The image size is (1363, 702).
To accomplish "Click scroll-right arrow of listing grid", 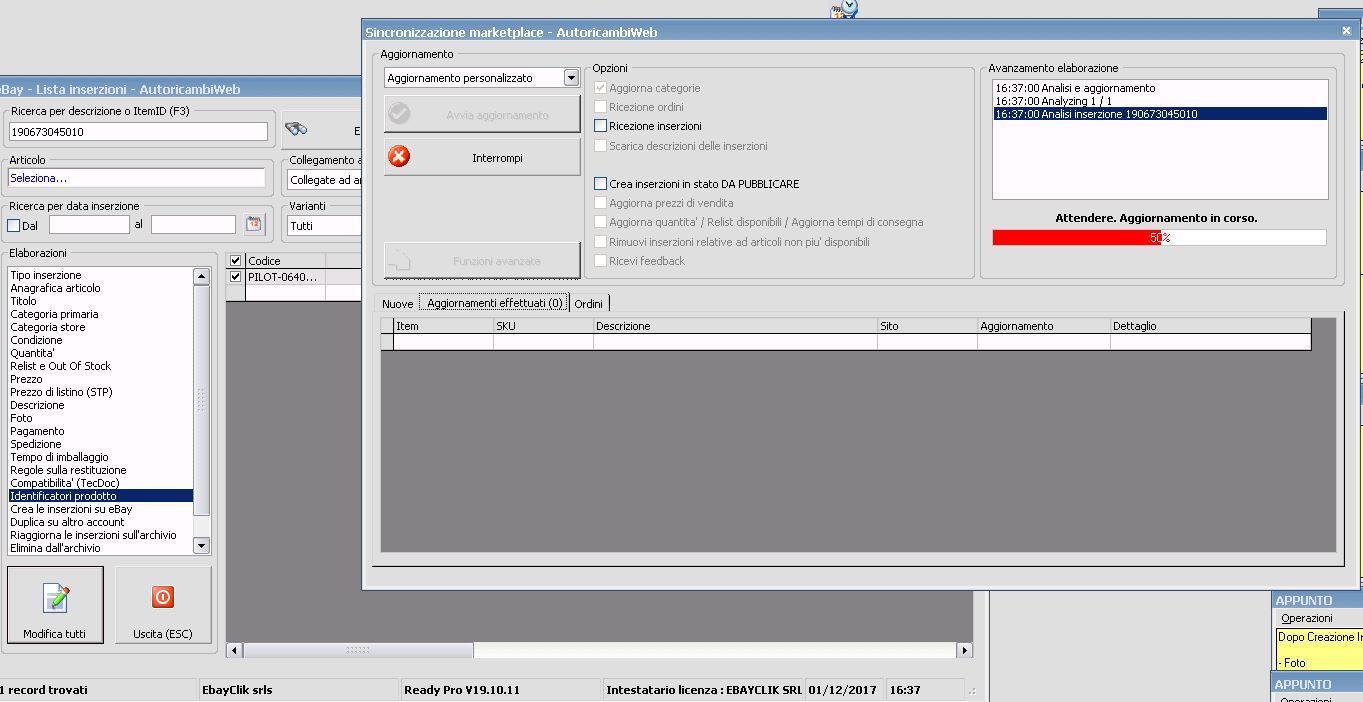I will [x=964, y=650].
